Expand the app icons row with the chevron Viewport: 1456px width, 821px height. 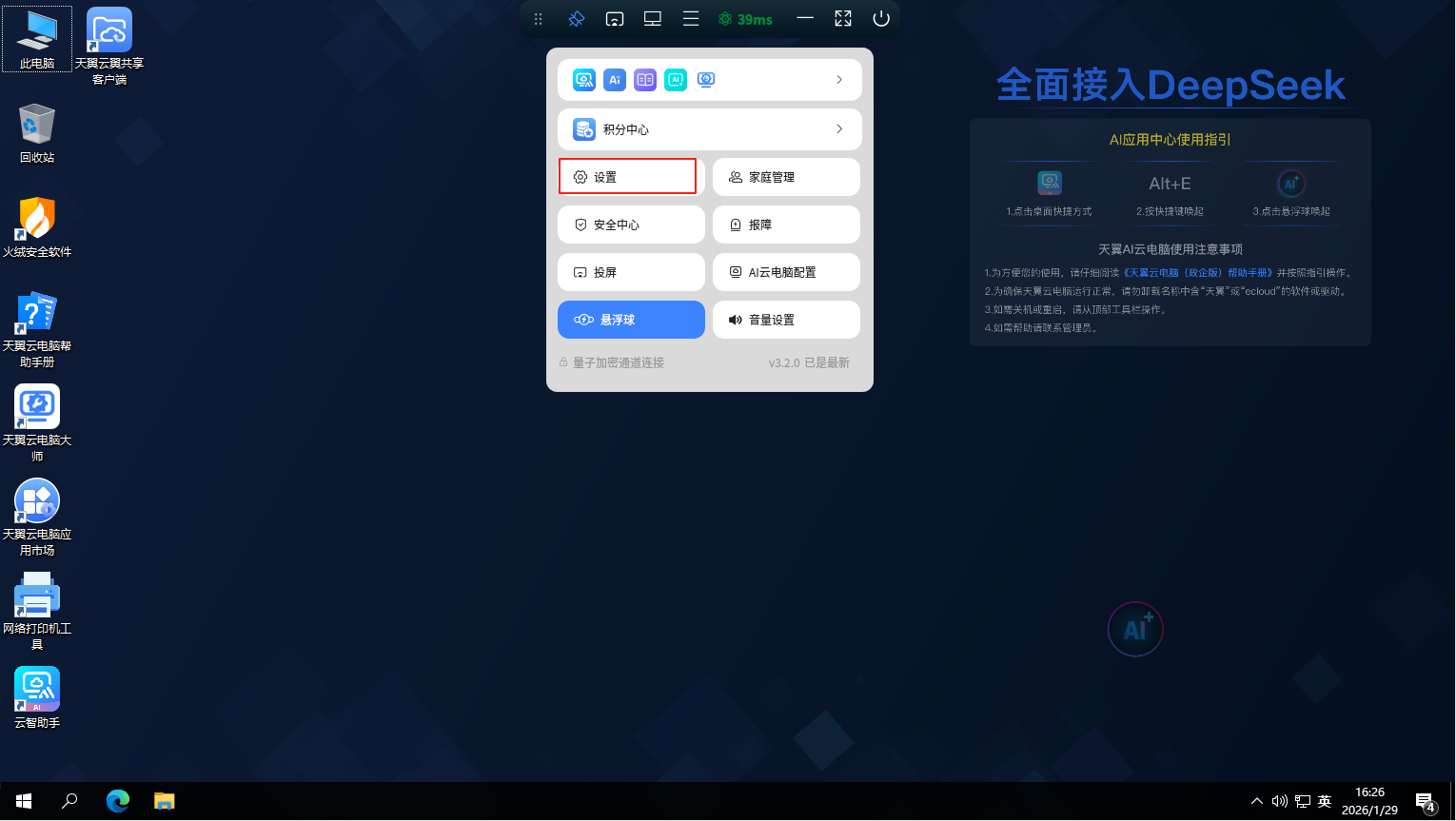click(839, 80)
